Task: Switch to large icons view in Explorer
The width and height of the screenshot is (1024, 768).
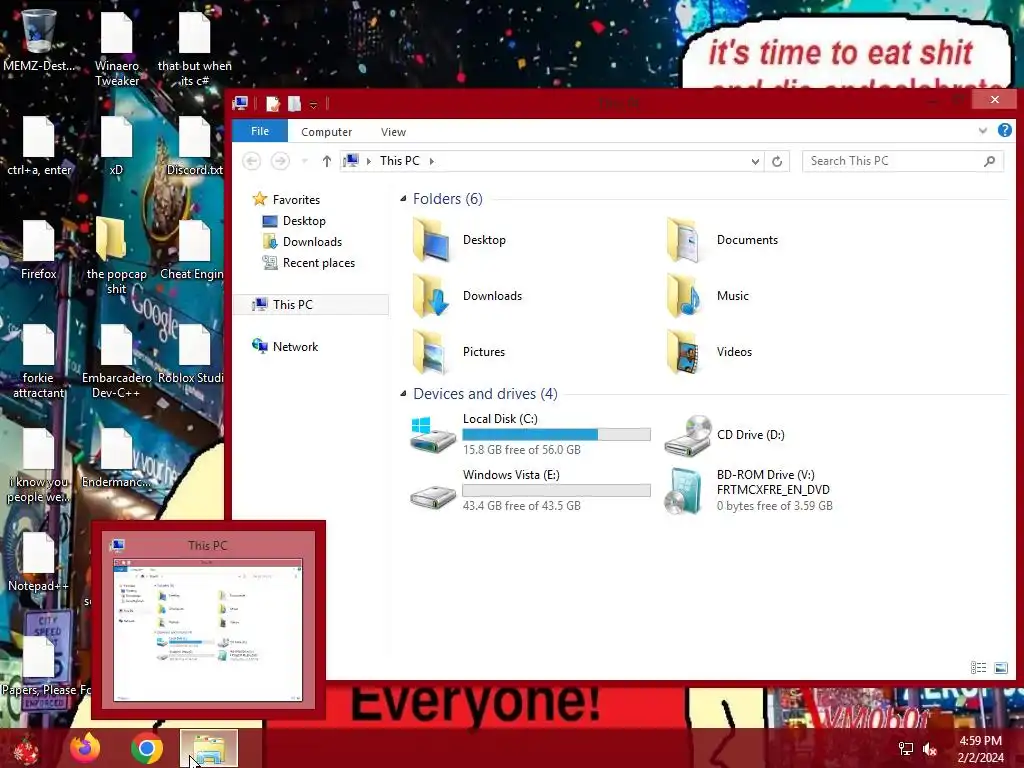Action: pos(1000,667)
